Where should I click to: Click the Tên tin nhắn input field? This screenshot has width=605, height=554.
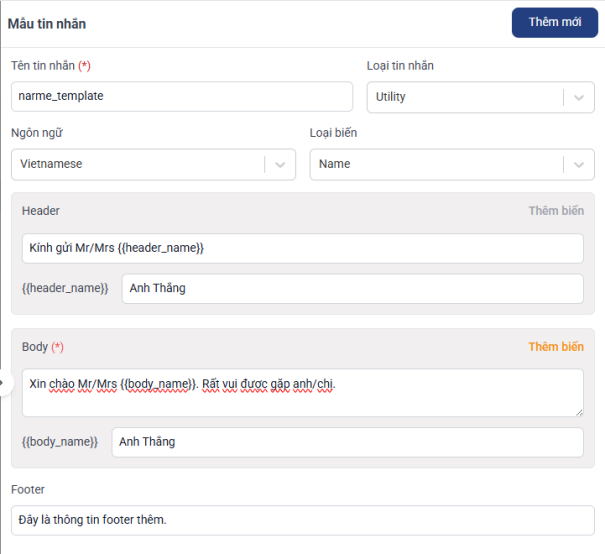[182, 96]
